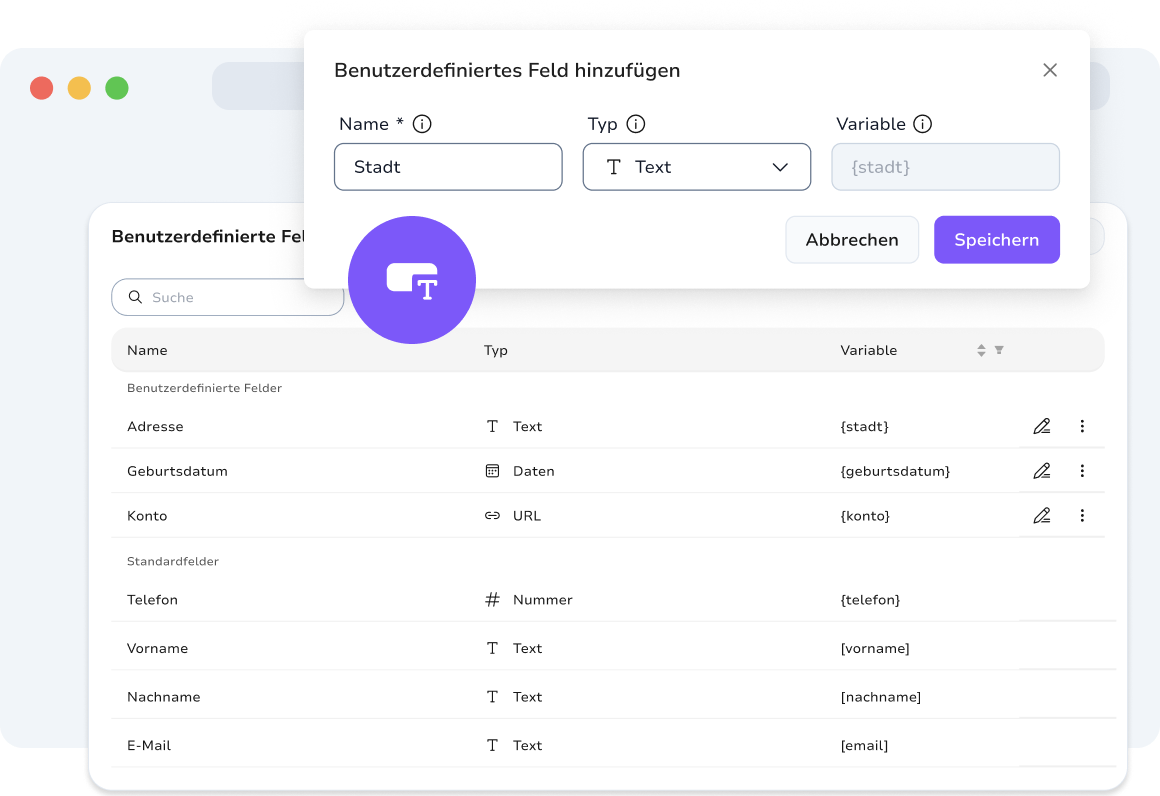This screenshot has height=796, width=1160.
Task: Click the Speichern button
Action: tap(997, 240)
